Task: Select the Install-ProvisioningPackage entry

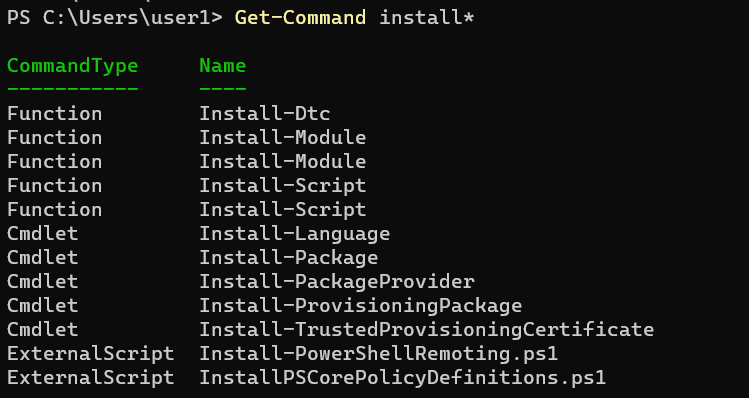Action: (361, 305)
